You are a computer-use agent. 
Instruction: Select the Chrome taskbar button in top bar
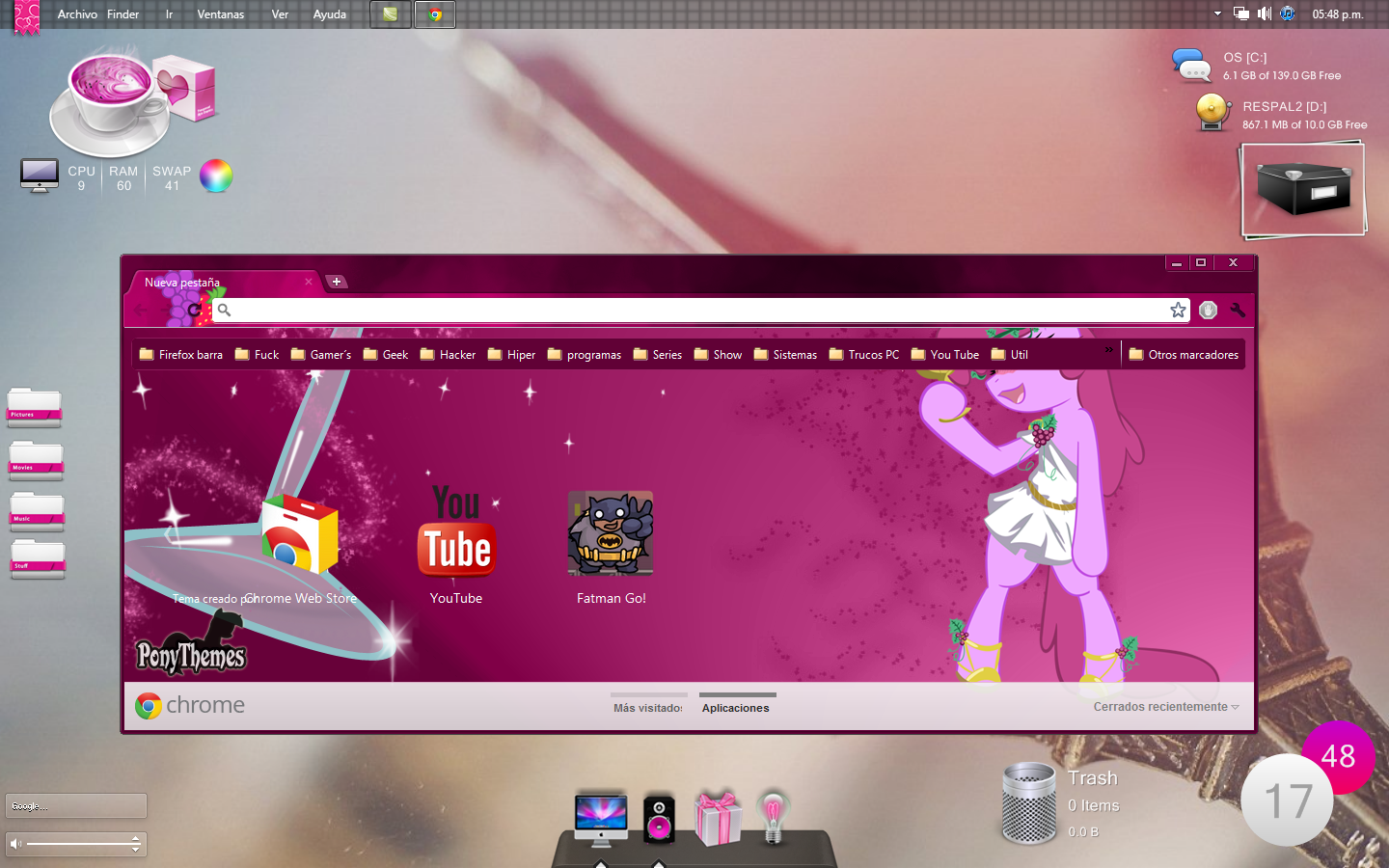click(x=435, y=14)
